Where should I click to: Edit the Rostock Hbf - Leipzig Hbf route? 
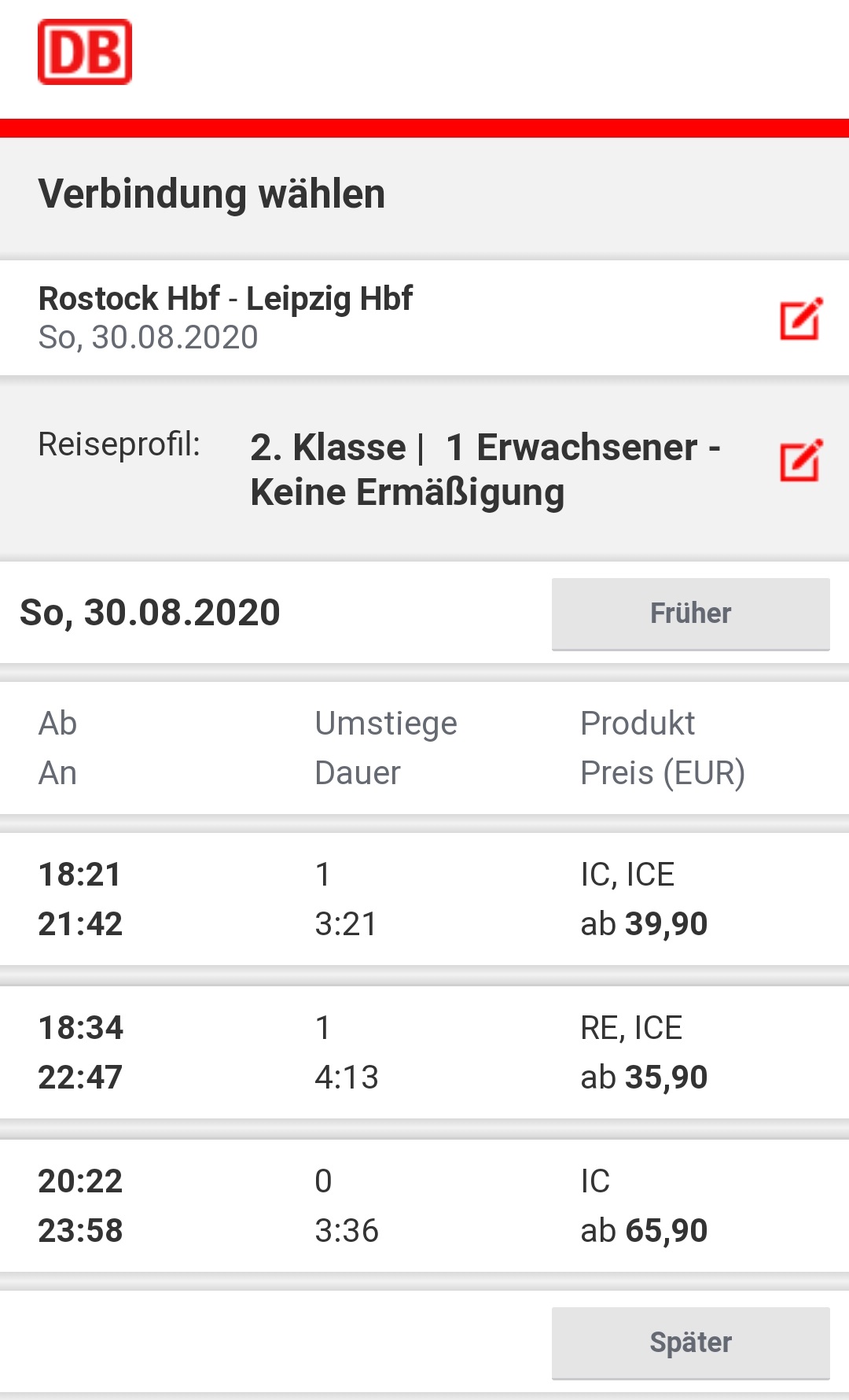pos(800,319)
